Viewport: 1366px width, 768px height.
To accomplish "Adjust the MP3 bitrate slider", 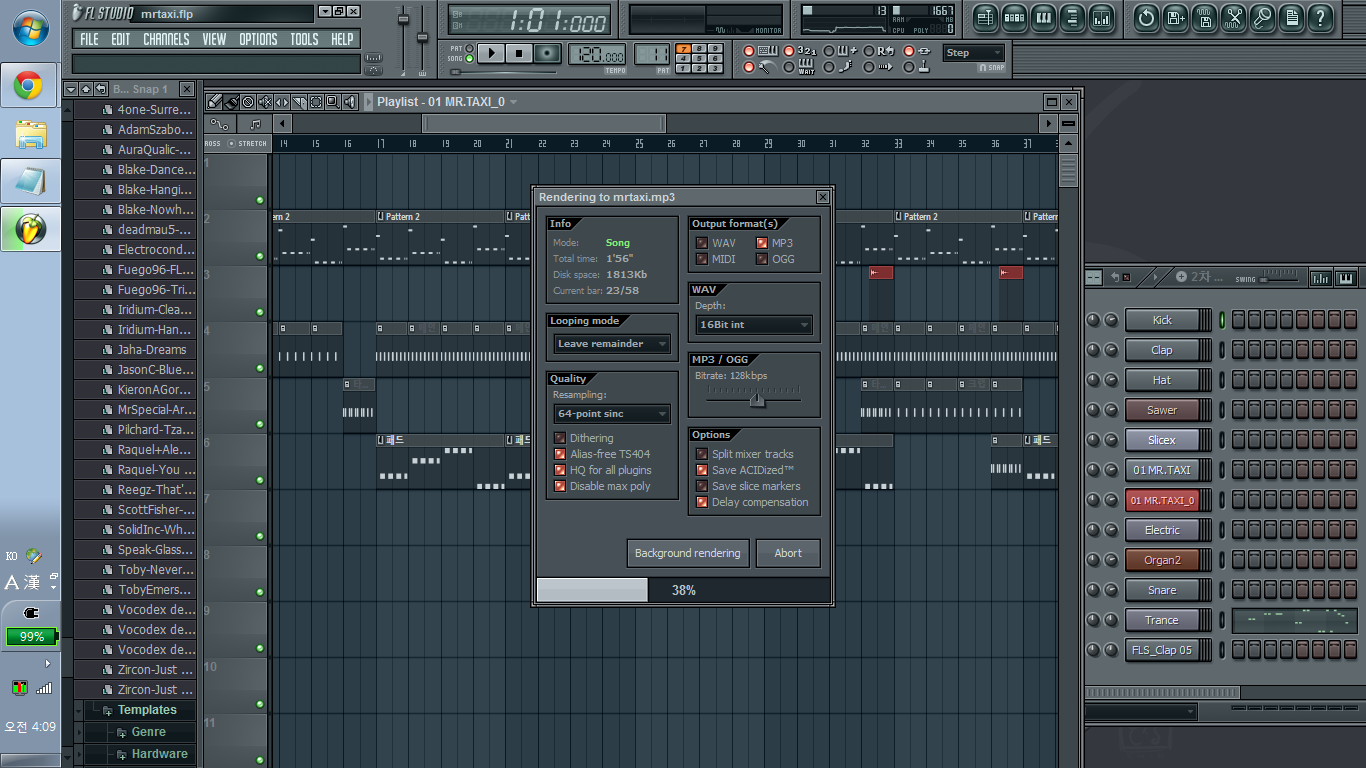I will click(x=757, y=400).
